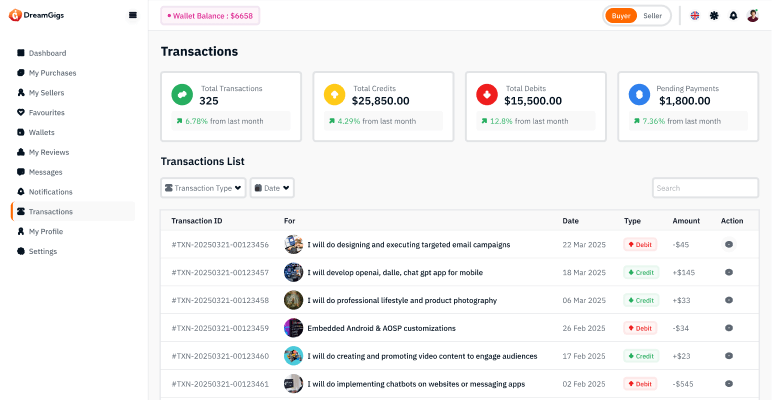Image resolution: width=772 pixels, height=400 pixels.
Task: Click the sidebar collapse hamburger icon
Action: coord(133,15)
